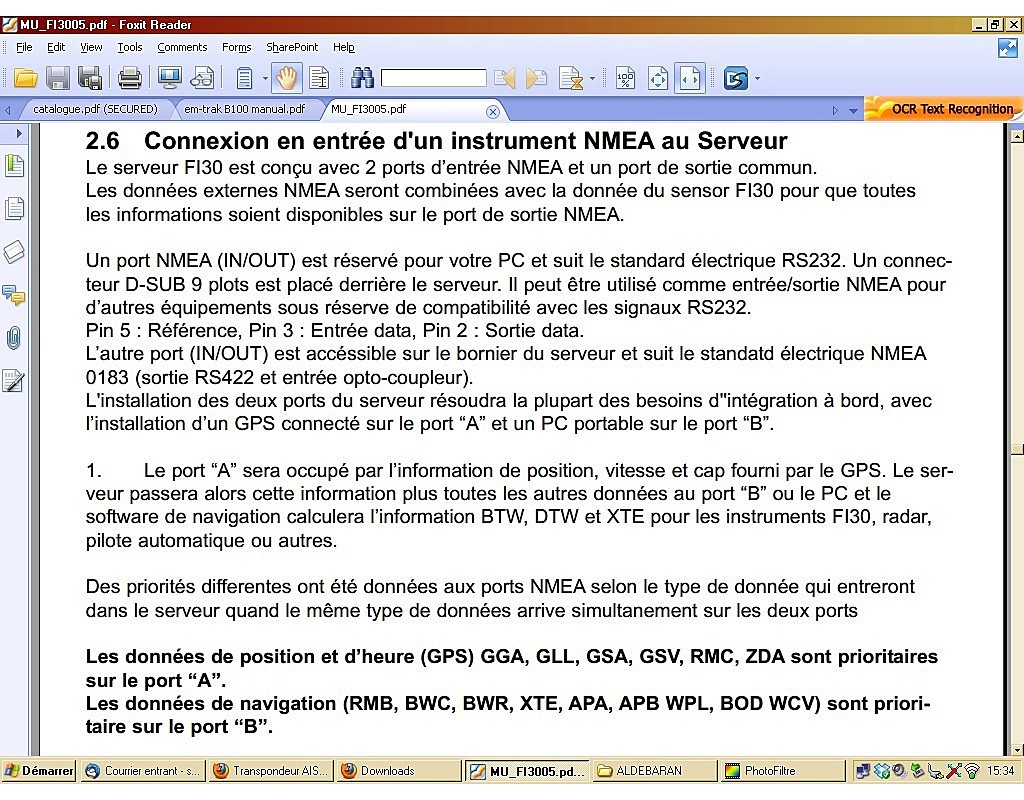1024x800 pixels.
Task: Toggle the Fit Width view icon
Action: (x=690, y=79)
